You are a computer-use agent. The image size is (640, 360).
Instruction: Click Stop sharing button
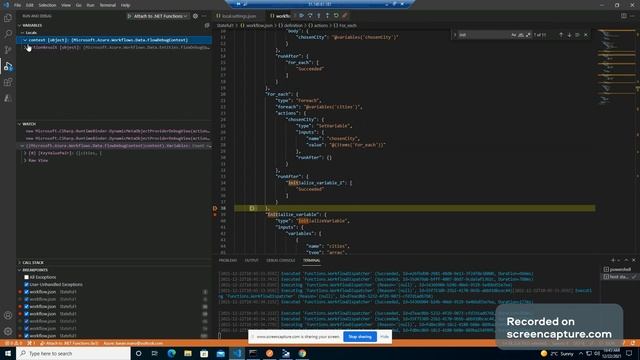coord(360,337)
